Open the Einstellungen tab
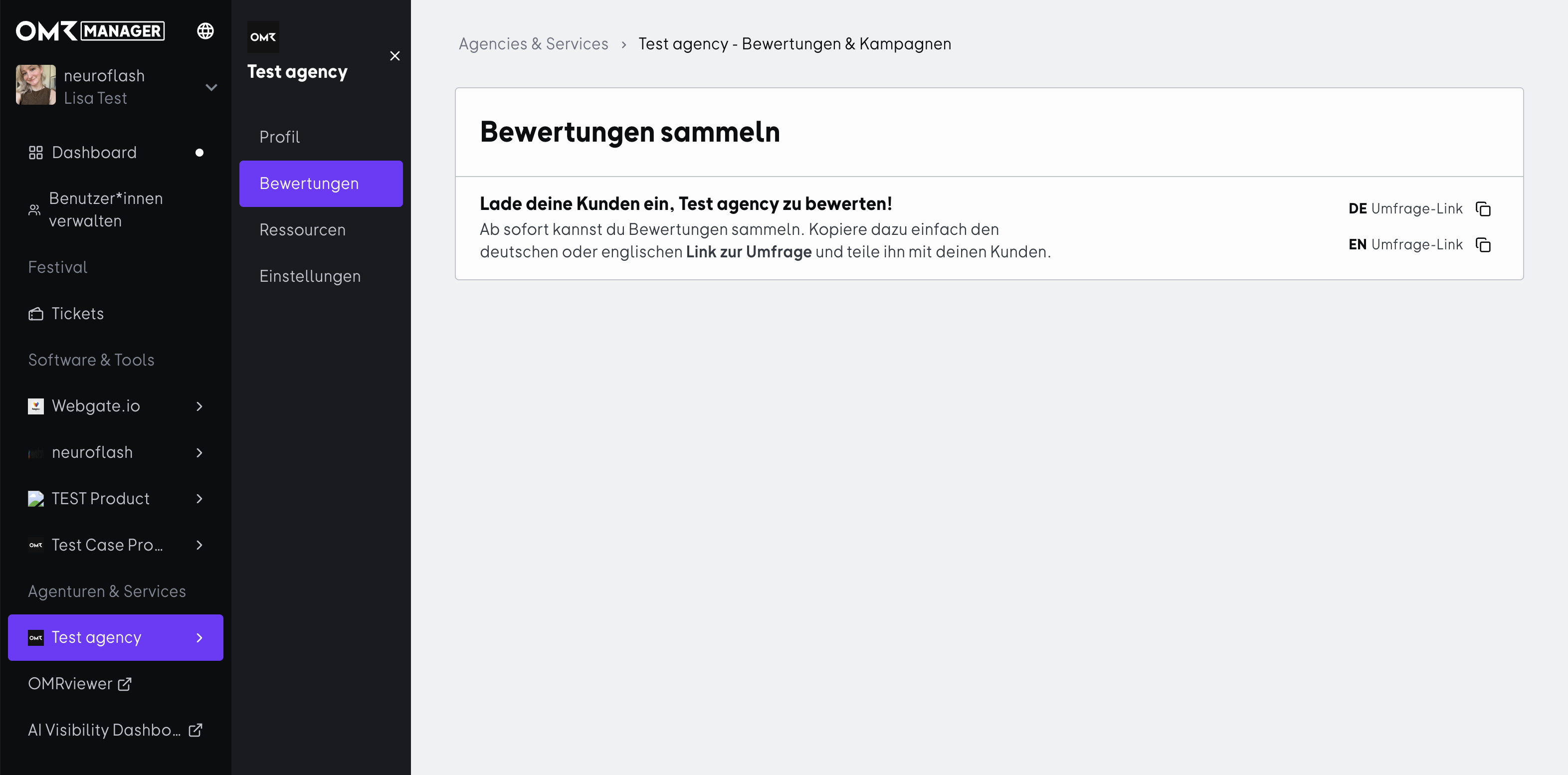 click(x=321, y=276)
